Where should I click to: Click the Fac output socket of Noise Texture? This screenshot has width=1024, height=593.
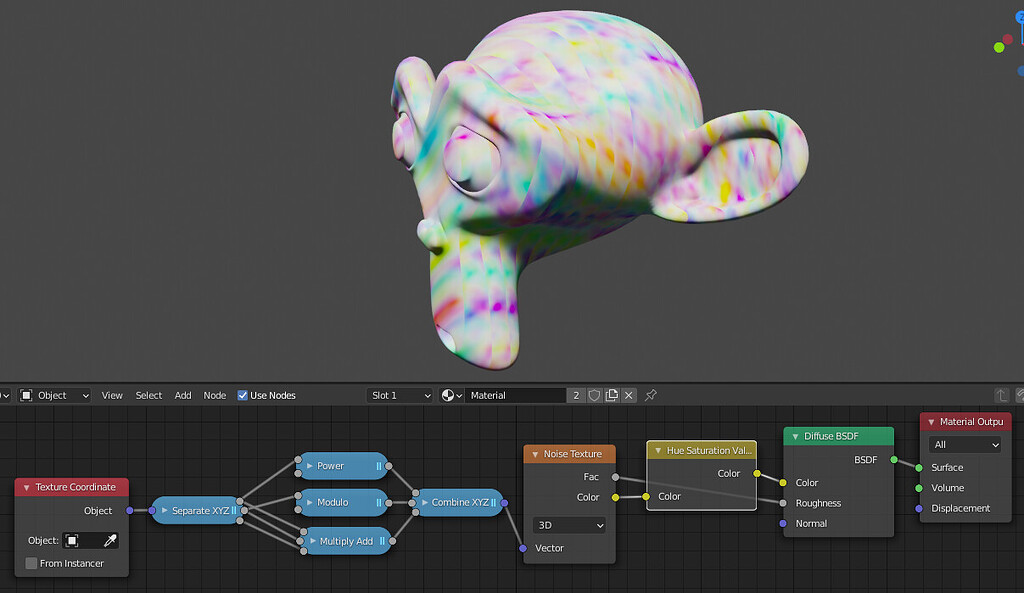615,477
